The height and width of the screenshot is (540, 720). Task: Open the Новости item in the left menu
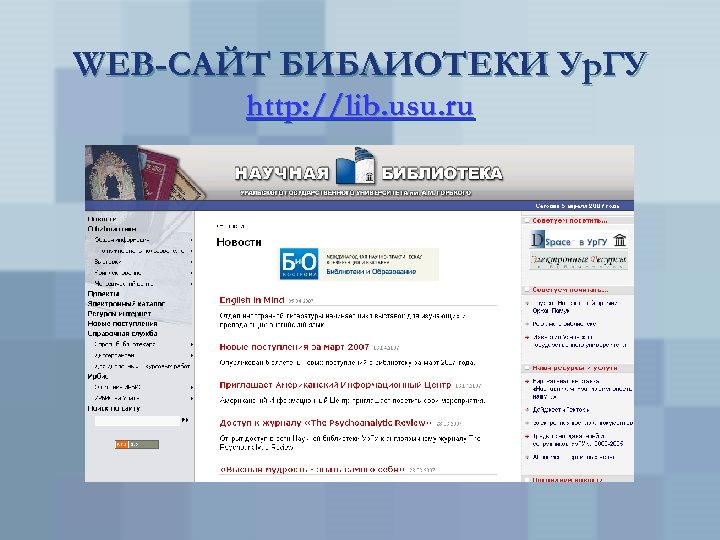(102, 219)
